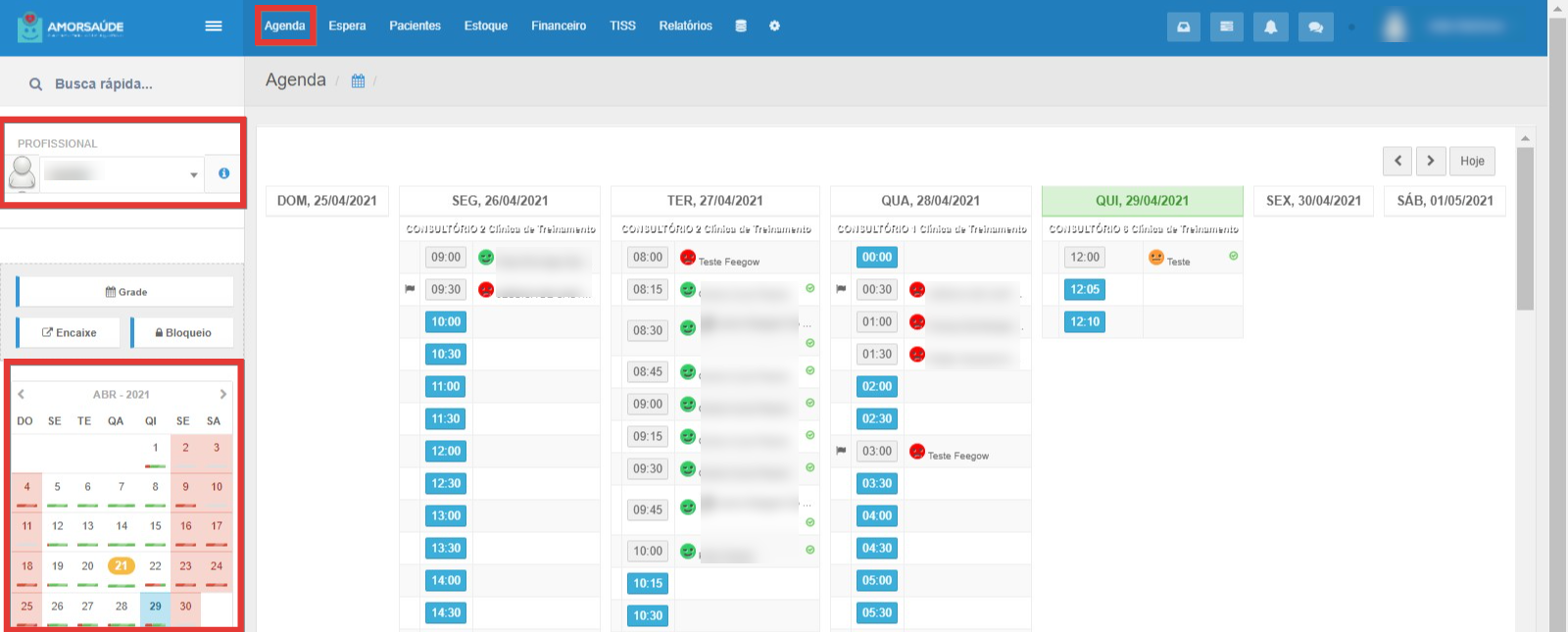Open chat messages icon
This screenshot has width=1568, height=632.
tap(1315, 26)
